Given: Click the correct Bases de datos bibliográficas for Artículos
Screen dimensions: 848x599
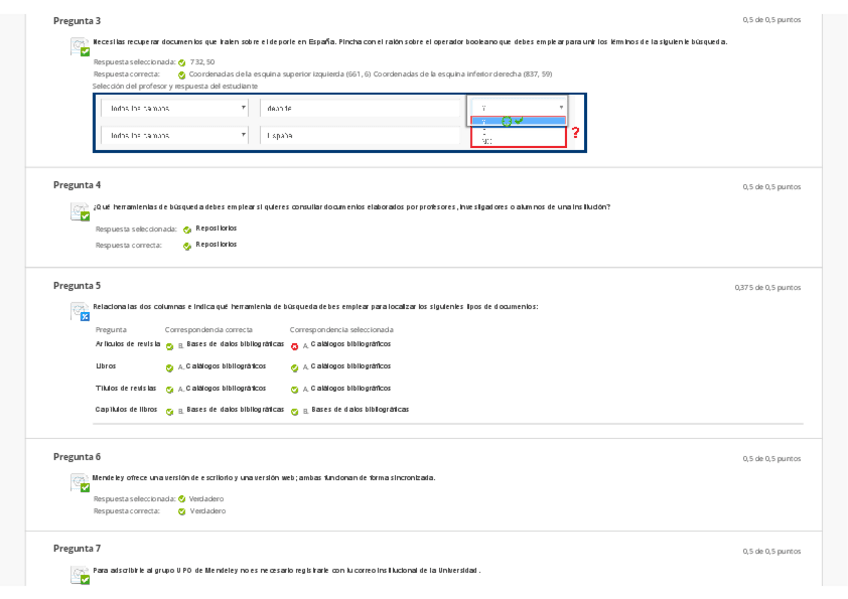Looking at the screenshot, I should tap(235, 344).
